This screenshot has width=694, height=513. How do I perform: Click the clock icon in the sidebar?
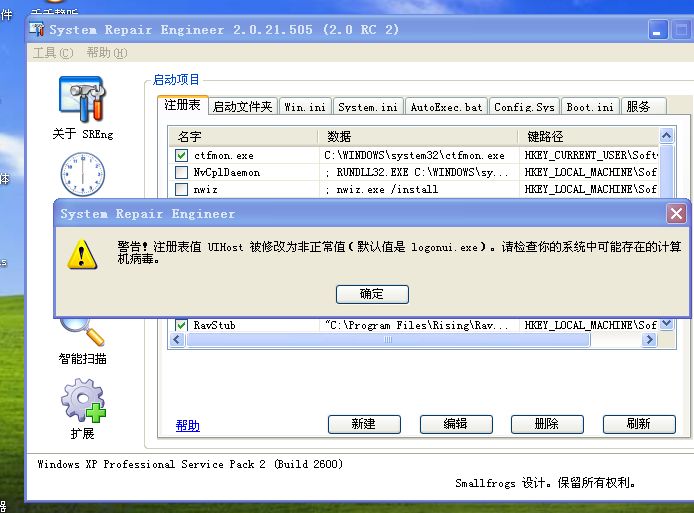tap(82, 174)
